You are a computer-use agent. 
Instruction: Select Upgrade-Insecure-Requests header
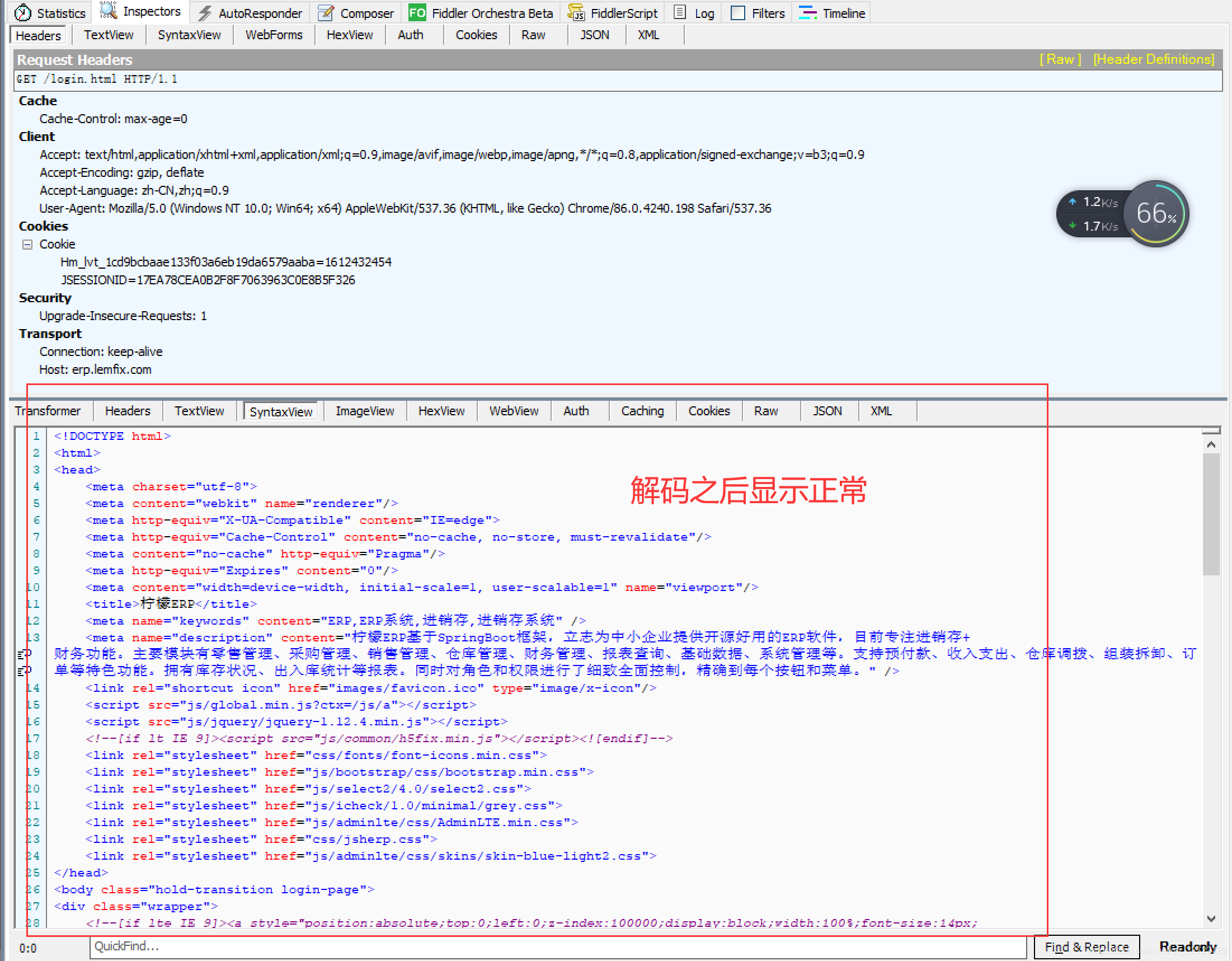123,316
